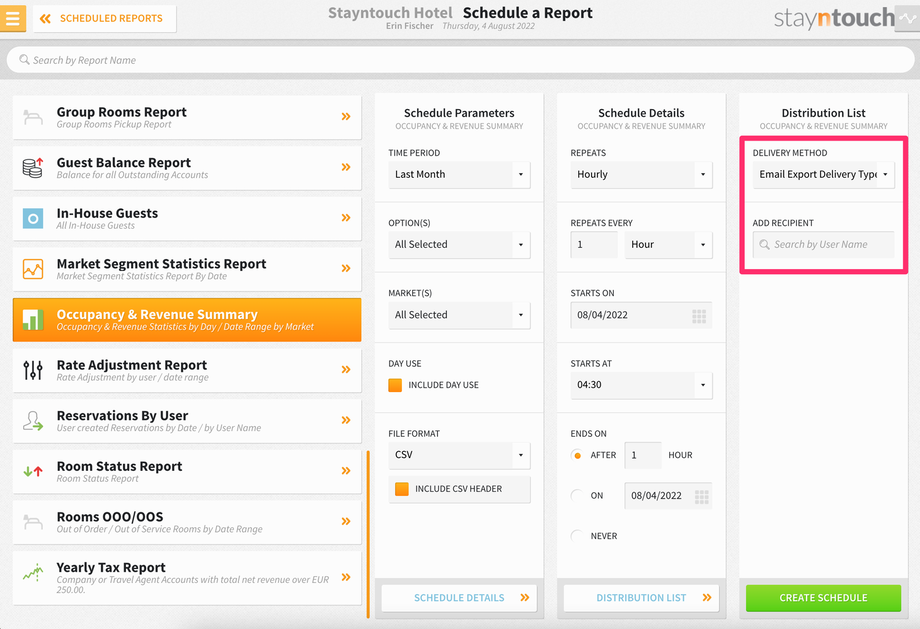Click Yearly Tax Report chevron arrows
Screen dimensions: 920x629
346,577
